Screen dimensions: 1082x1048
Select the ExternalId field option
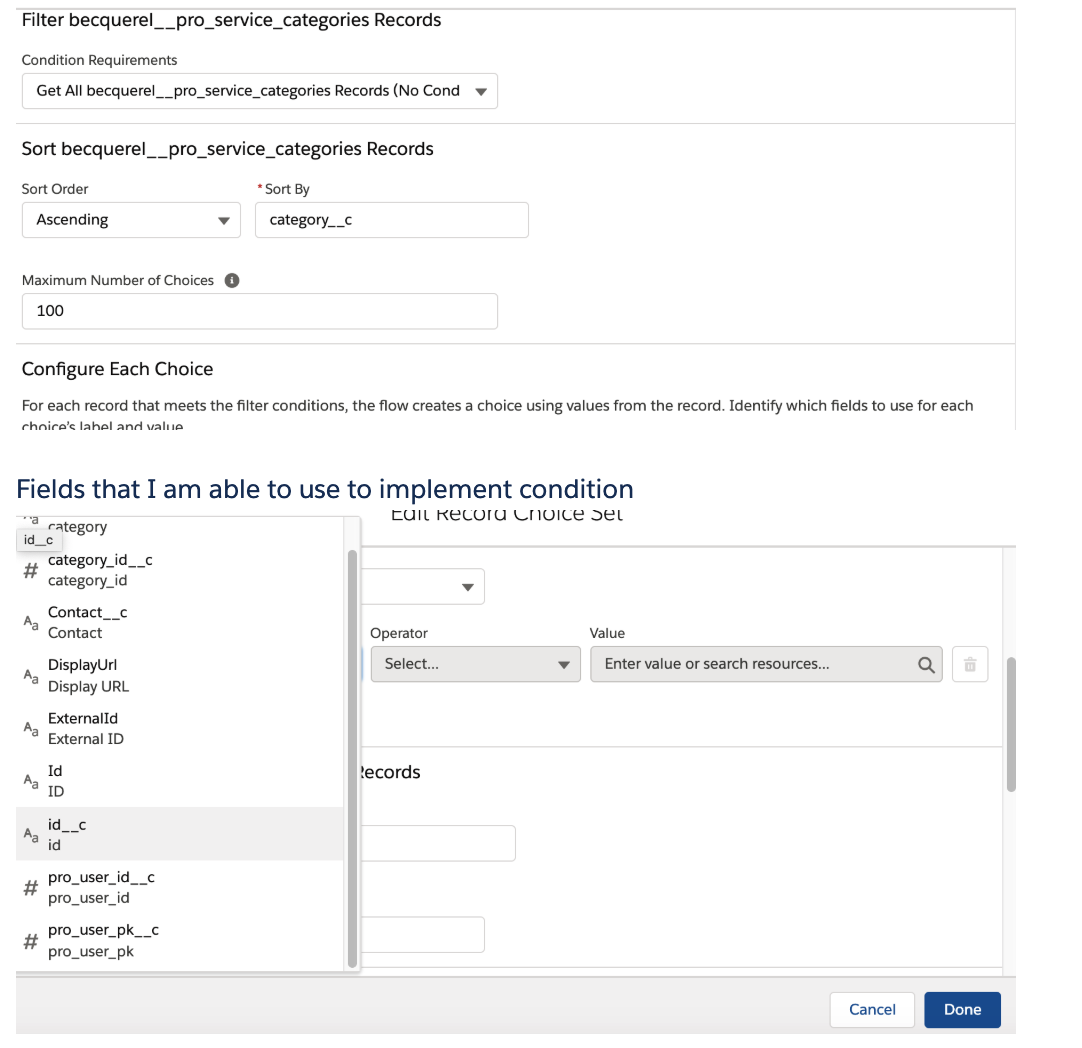[85, 728]
